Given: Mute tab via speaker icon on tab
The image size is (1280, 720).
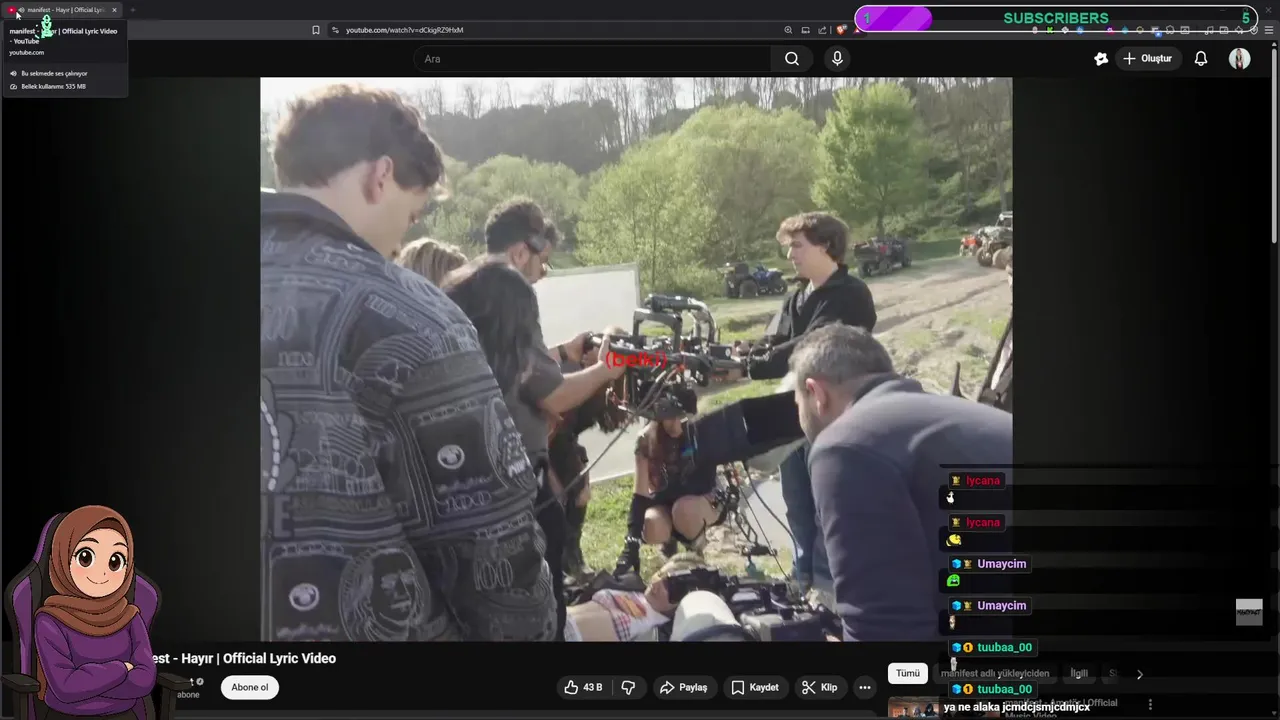Looking at the screenshot, I should 21,10.
